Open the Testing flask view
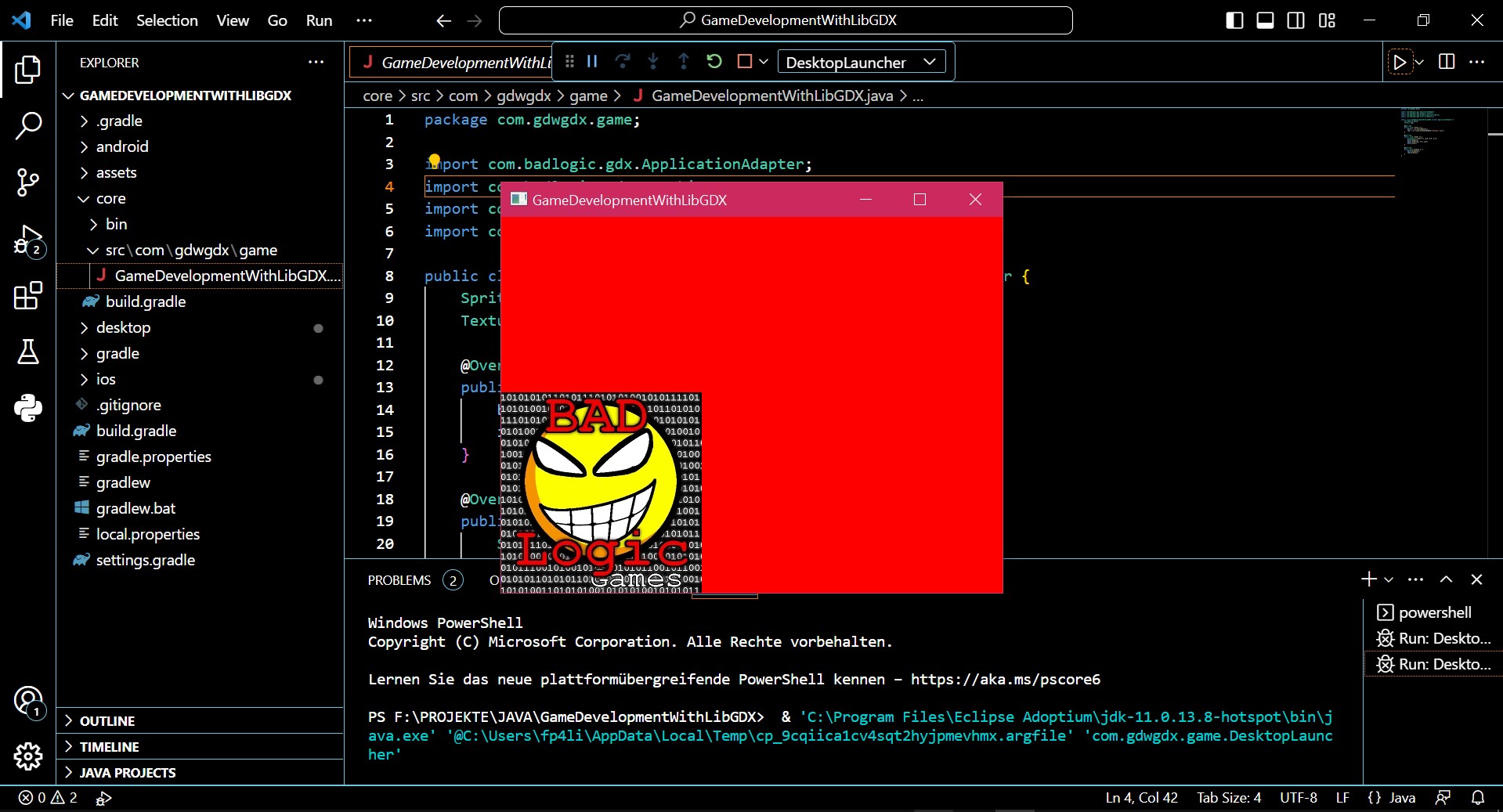This screenshot has width=1503, height=812. tap(28, 352)
